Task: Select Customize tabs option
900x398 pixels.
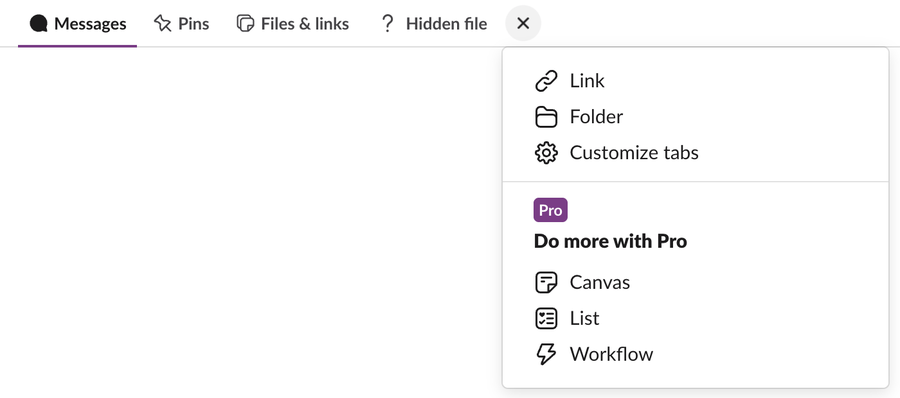Action: point(696,153)
